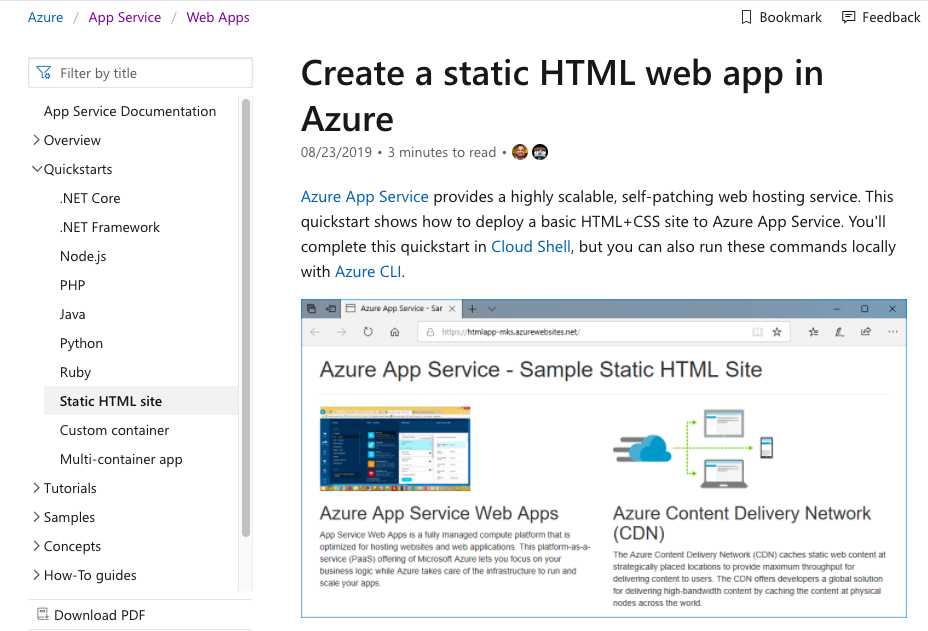Click the Bookmark icon
This screenshot has width=928, height=631.
click(x=746, y=17)
